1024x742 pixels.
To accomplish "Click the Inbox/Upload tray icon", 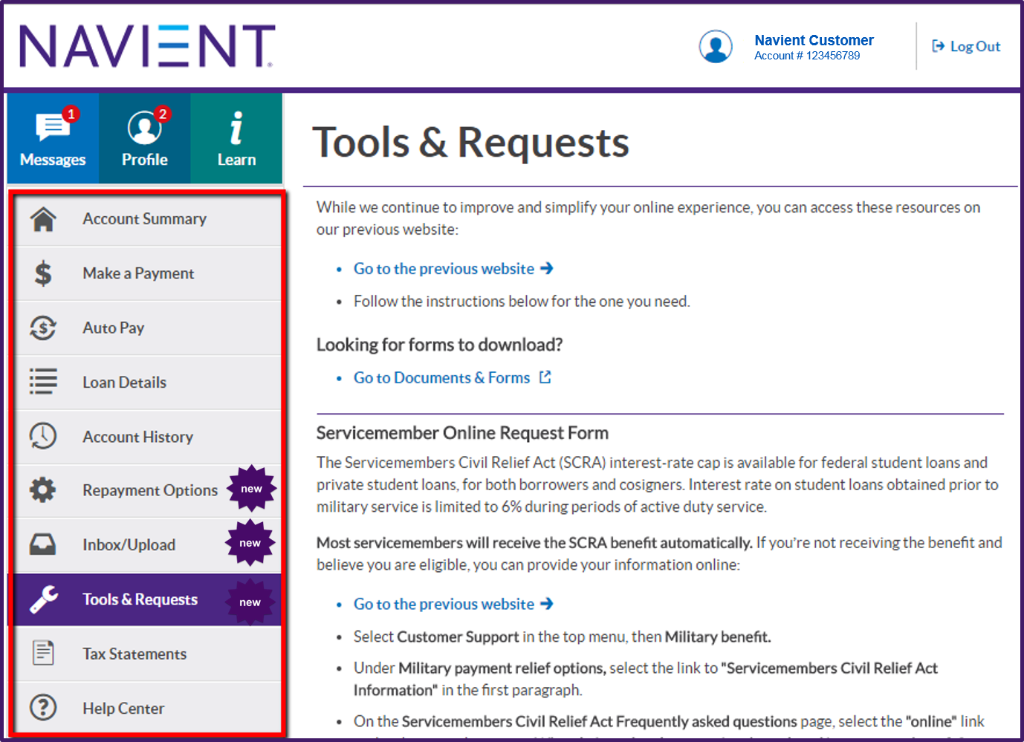I will point(43,544).
